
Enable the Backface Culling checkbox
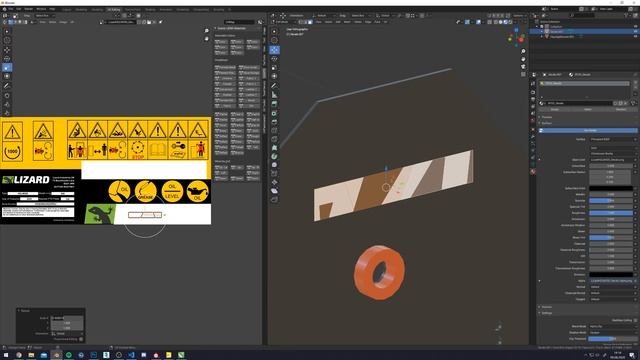[636, 320]
